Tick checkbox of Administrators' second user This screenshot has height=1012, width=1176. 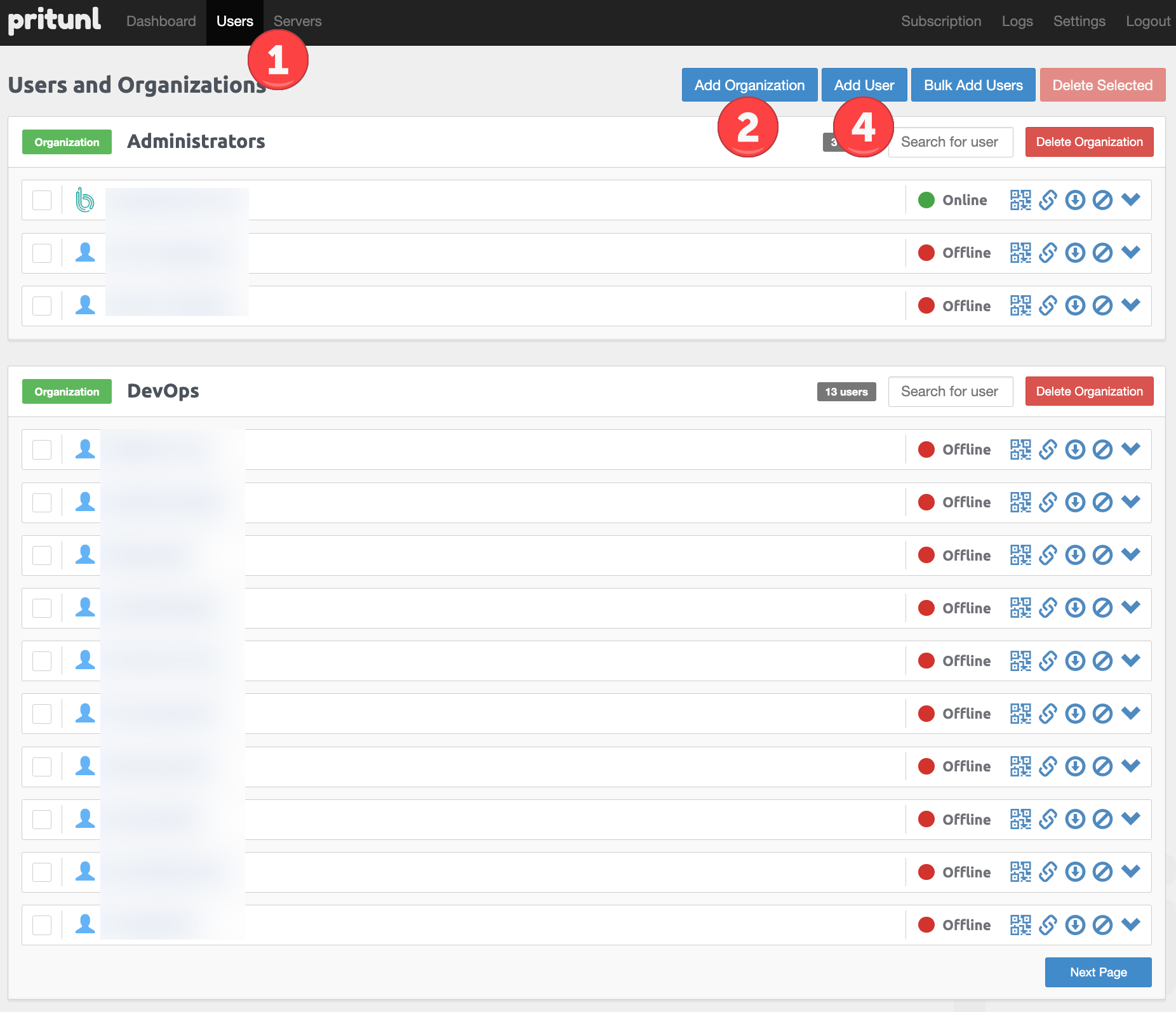coord(42,253)
